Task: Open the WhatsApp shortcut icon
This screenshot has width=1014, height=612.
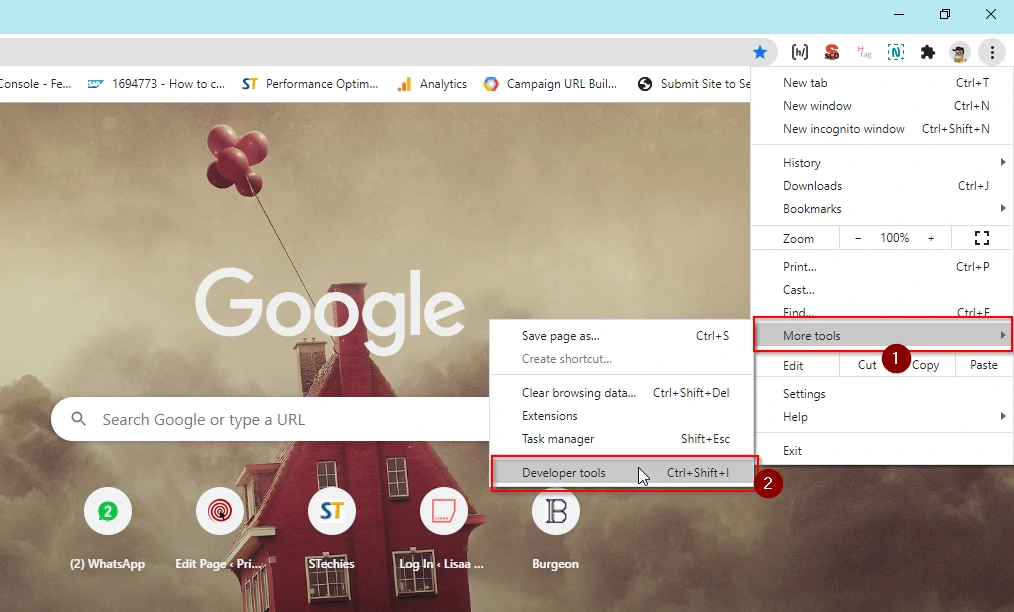Action: (x=108, y=511)
